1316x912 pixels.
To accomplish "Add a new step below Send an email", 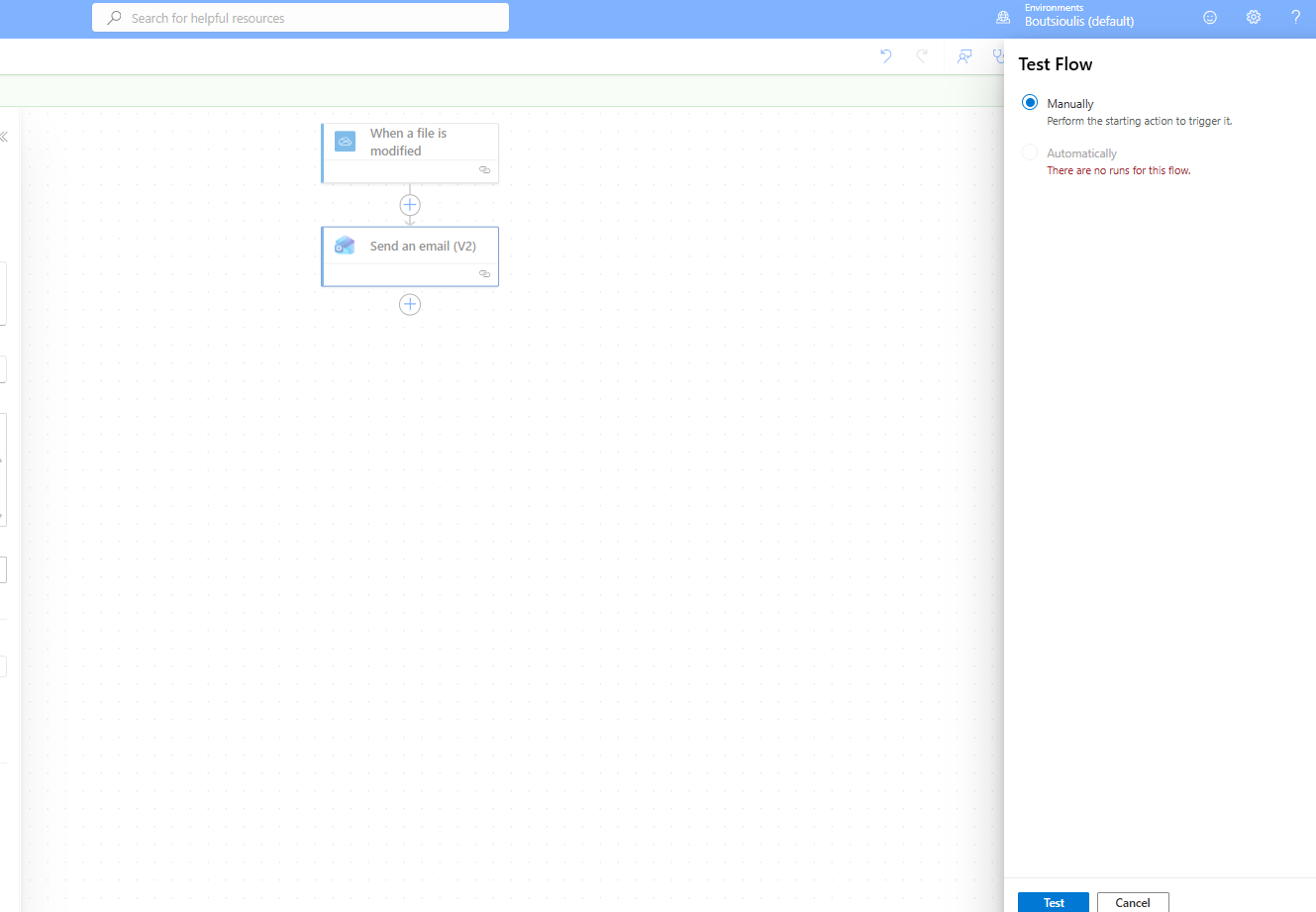I will pyautogui.click(x=410, y=304).
